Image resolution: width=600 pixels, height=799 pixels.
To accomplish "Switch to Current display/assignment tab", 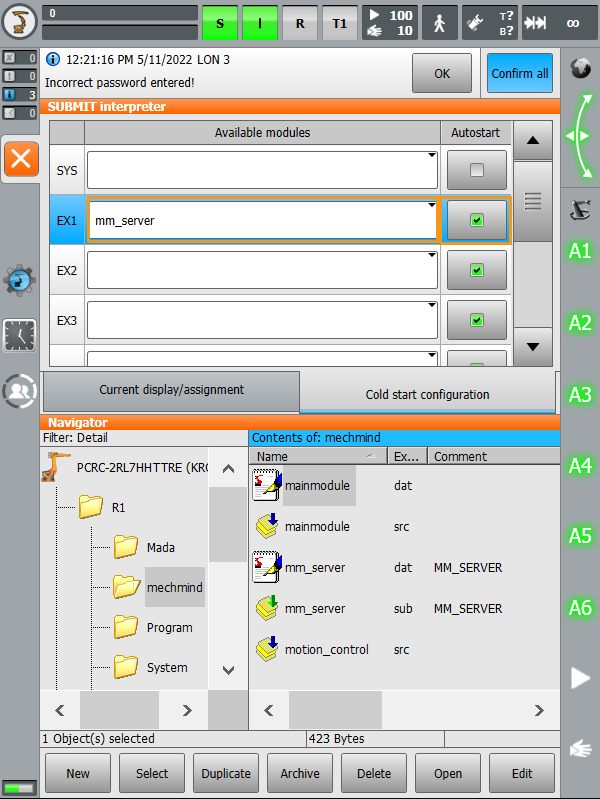I will [171, 390].
